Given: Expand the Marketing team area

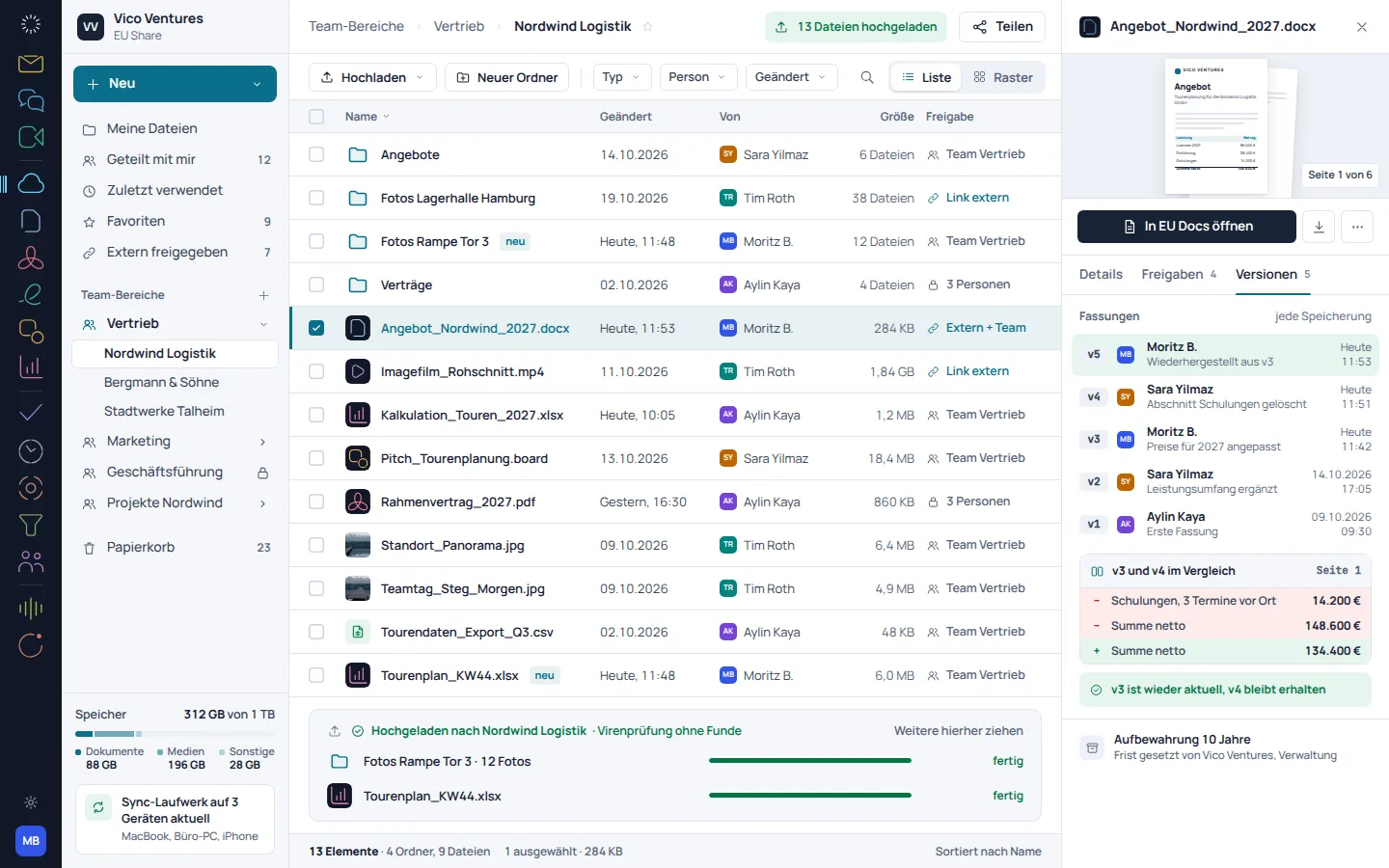Looking at the screenshot, I should pyautogui.click(x=263, y=442).
